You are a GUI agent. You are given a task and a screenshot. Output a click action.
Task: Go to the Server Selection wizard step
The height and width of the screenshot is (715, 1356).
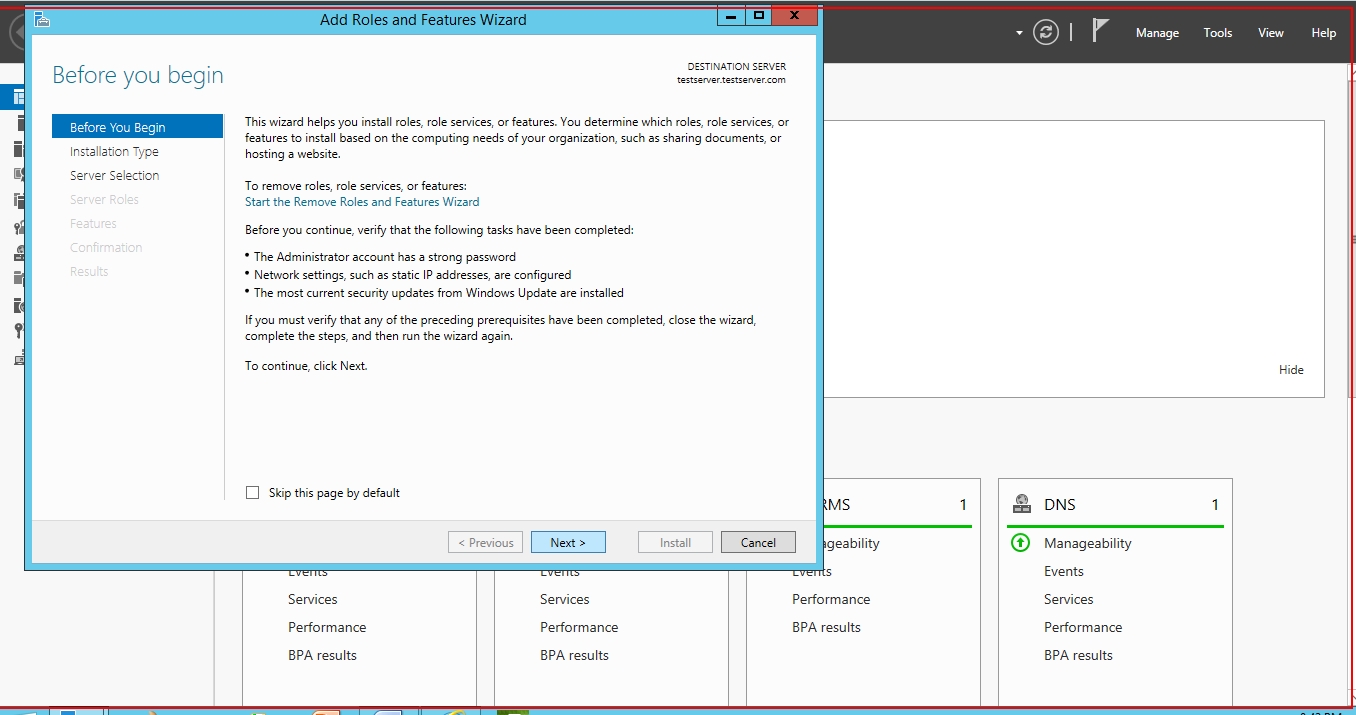click(x=114, y=176)
